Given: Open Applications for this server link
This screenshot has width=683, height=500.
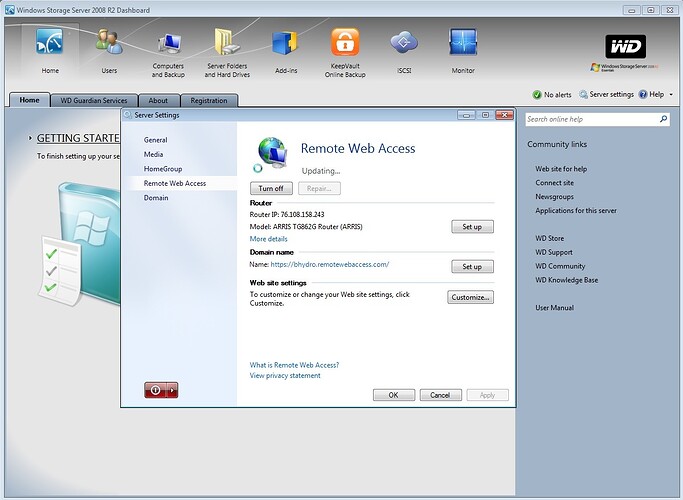Looking at the screenshot, I should click(576, 210).
